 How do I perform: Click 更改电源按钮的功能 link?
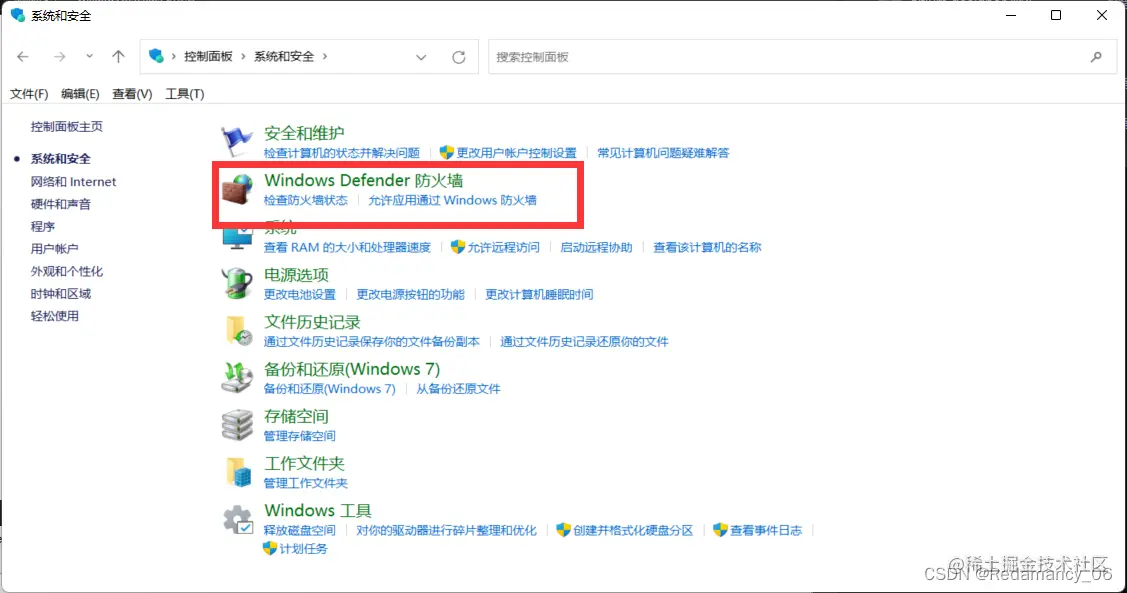click(410, 295)
